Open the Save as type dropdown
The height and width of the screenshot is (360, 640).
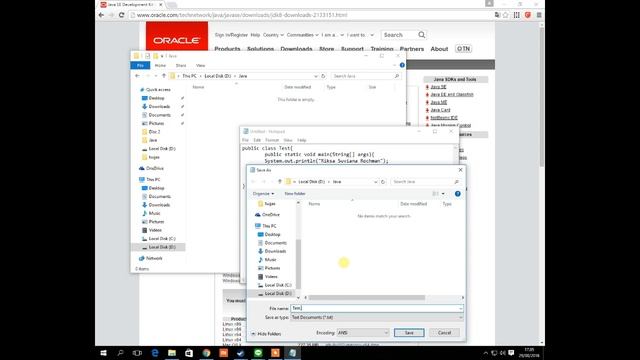[377, 317]
